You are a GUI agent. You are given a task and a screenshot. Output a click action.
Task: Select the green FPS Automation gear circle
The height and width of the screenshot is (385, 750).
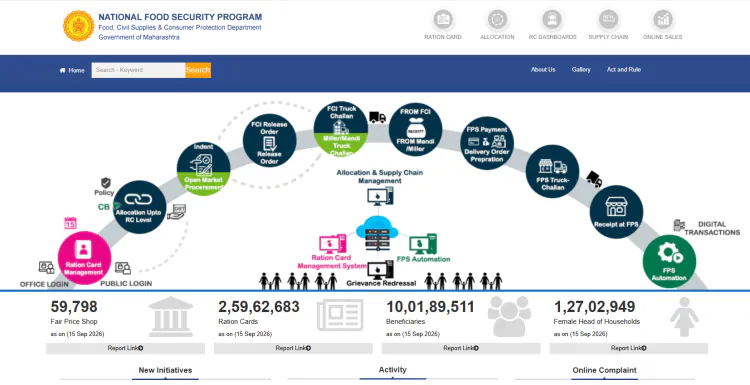click(x=669, y=261)
